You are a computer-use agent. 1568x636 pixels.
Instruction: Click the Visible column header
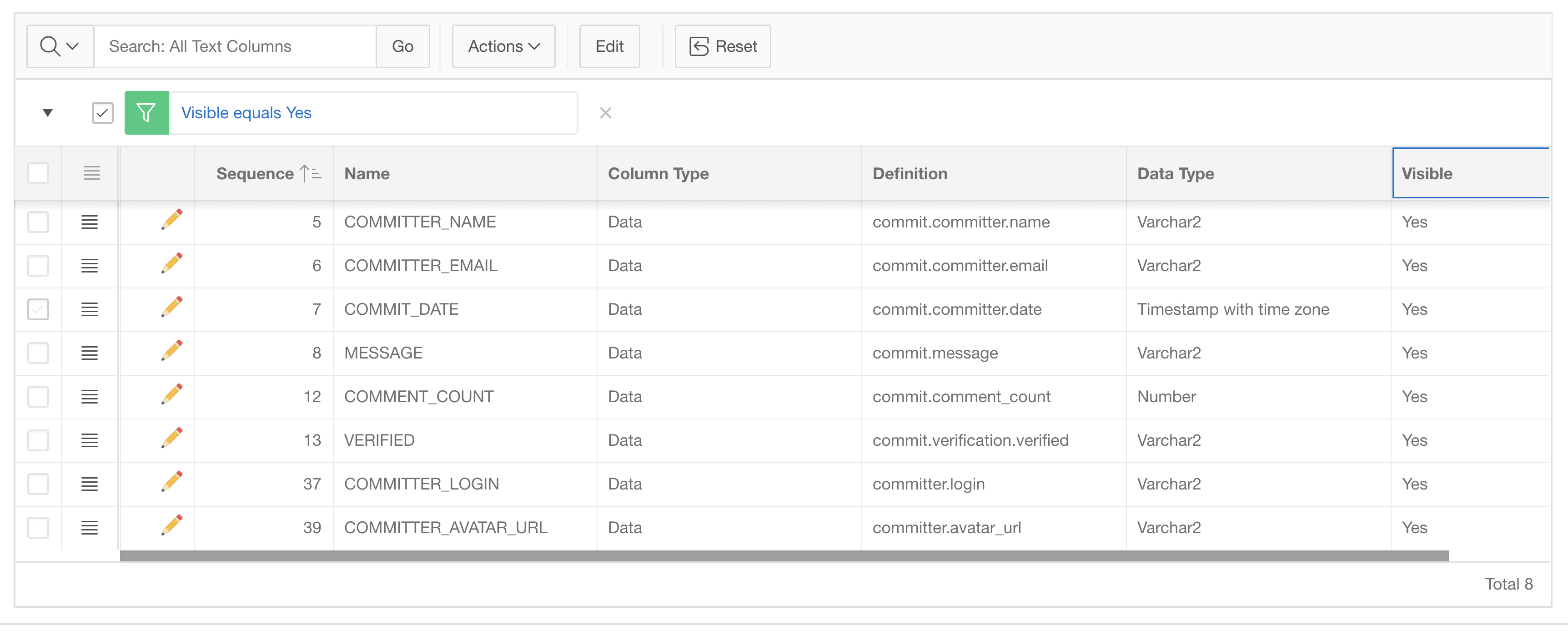(x=1426, y=174)
